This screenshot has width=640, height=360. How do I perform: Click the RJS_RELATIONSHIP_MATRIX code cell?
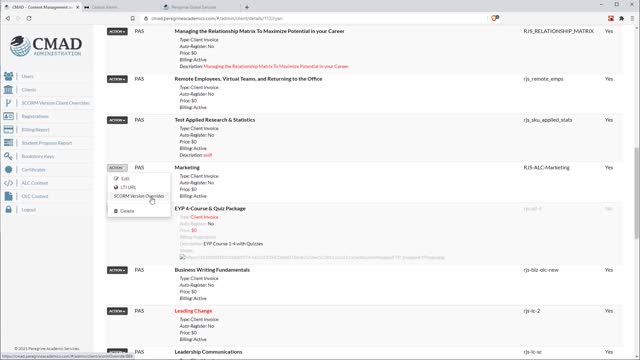pos(558,31)
